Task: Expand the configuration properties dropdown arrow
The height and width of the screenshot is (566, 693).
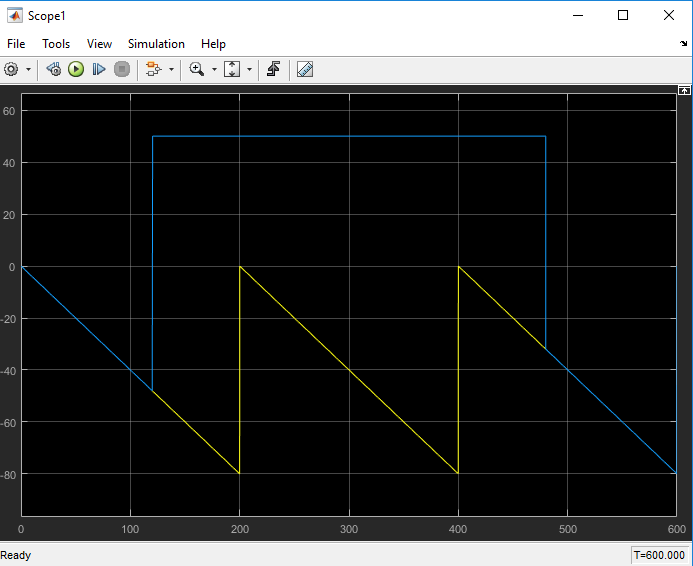Action: (x=28, y=69)
